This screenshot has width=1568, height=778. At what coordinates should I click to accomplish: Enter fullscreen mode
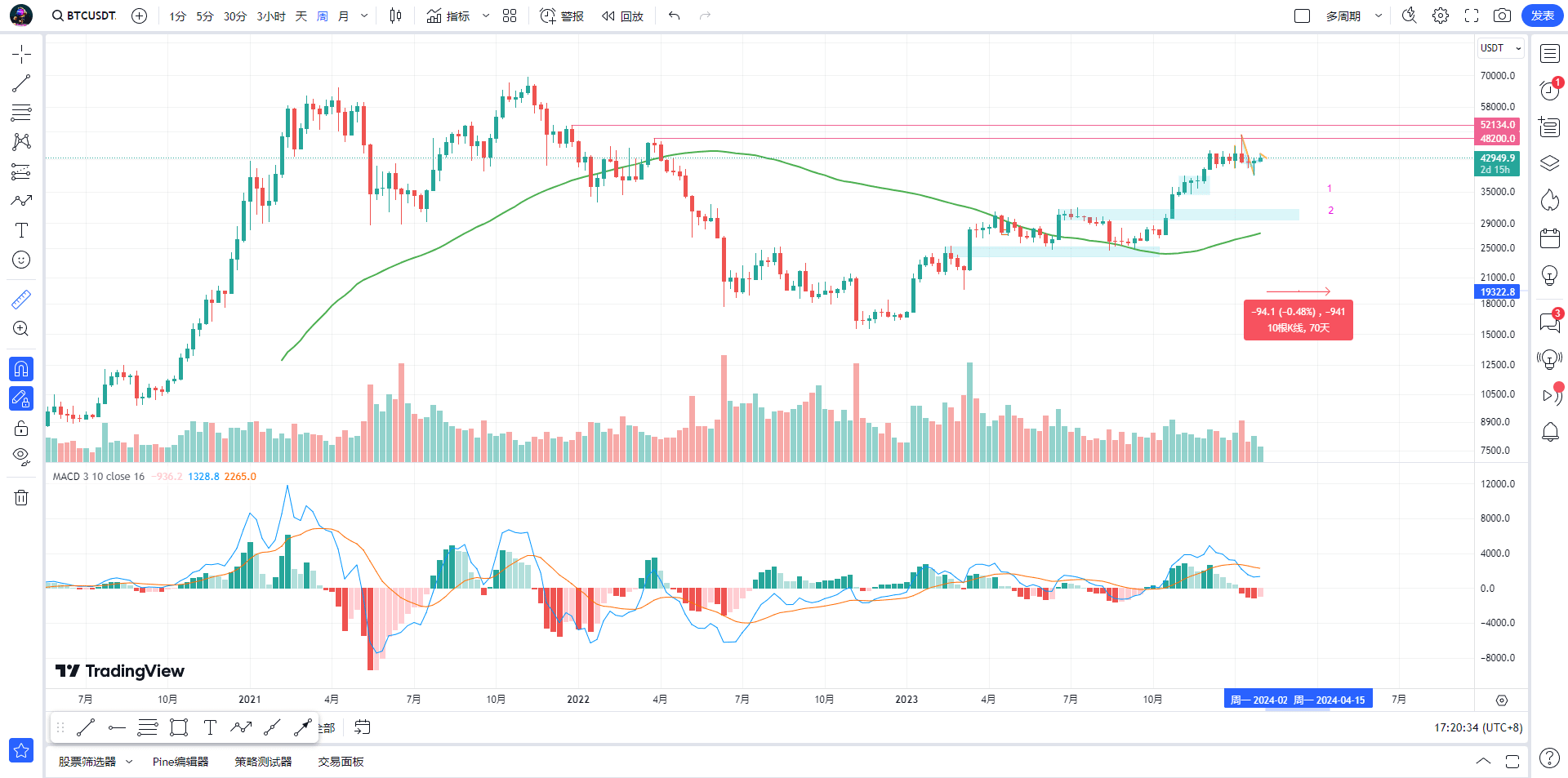coord(1472,16)
